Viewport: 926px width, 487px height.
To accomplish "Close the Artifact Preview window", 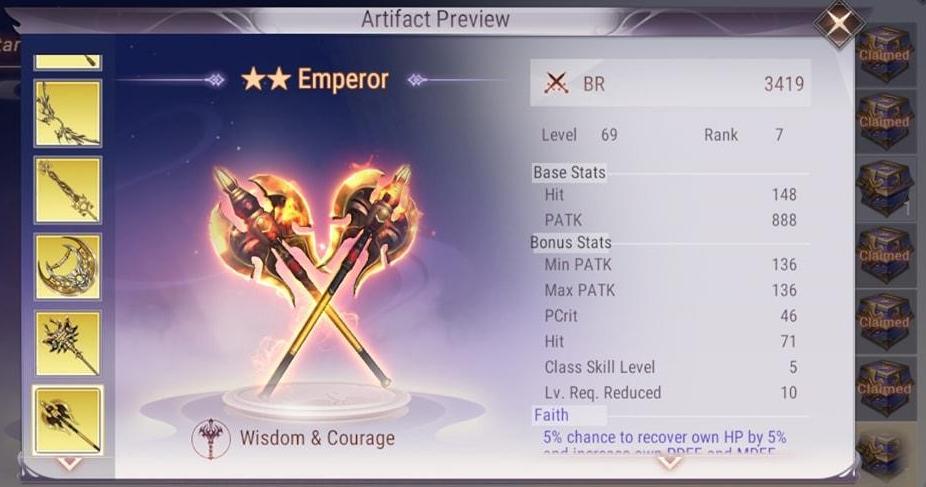I will click(x=839, y=24).
